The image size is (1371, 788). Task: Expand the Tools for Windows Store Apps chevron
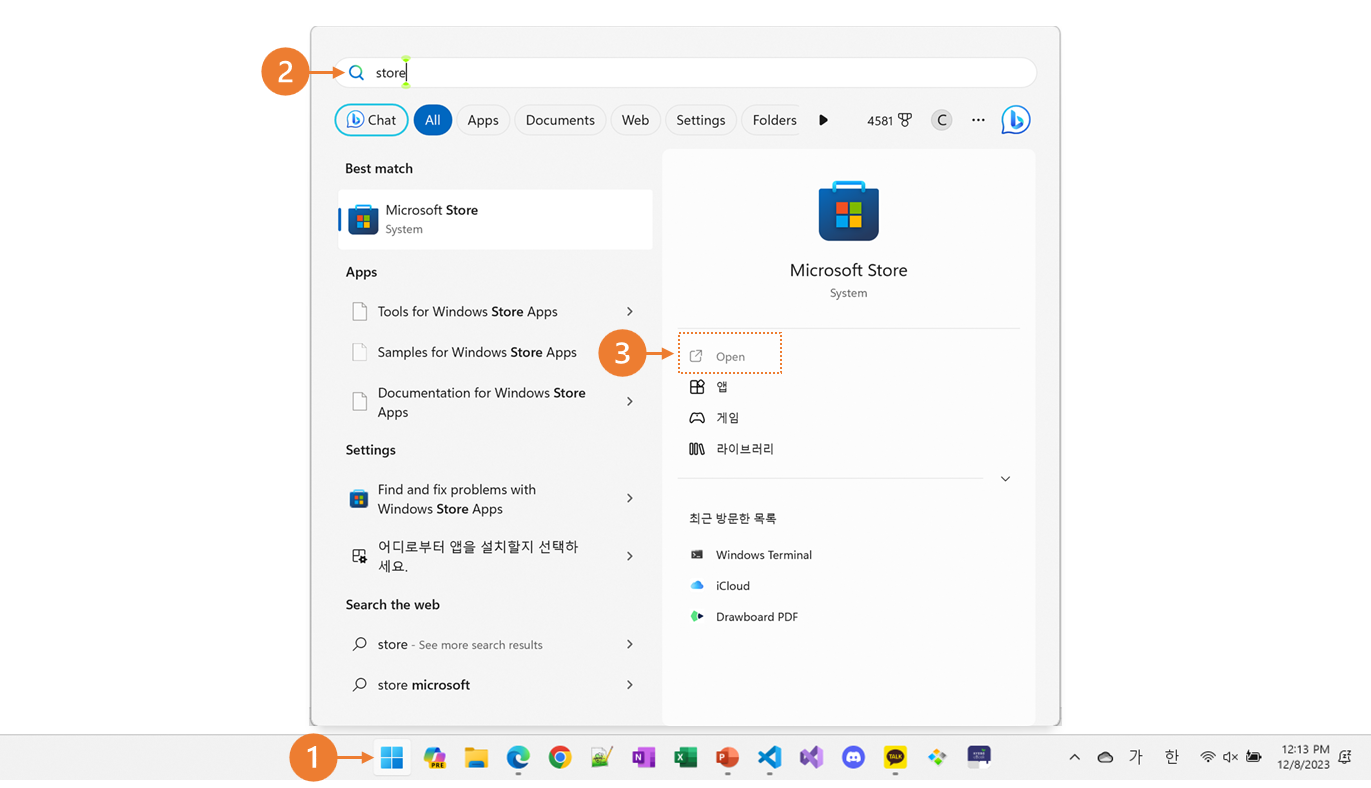tap(630, 312)
